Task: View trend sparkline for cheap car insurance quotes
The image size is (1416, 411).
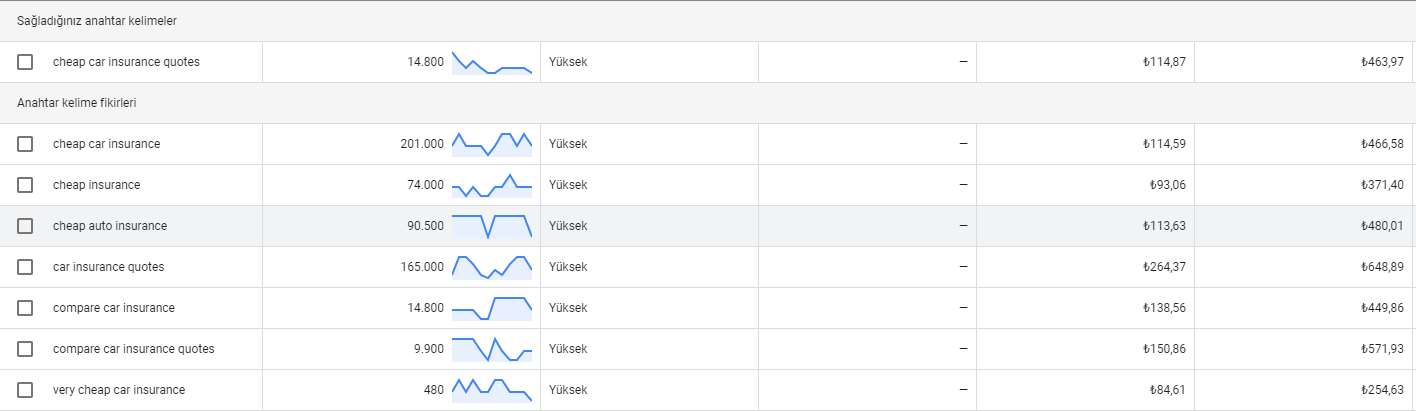Action: click(492, 62)
